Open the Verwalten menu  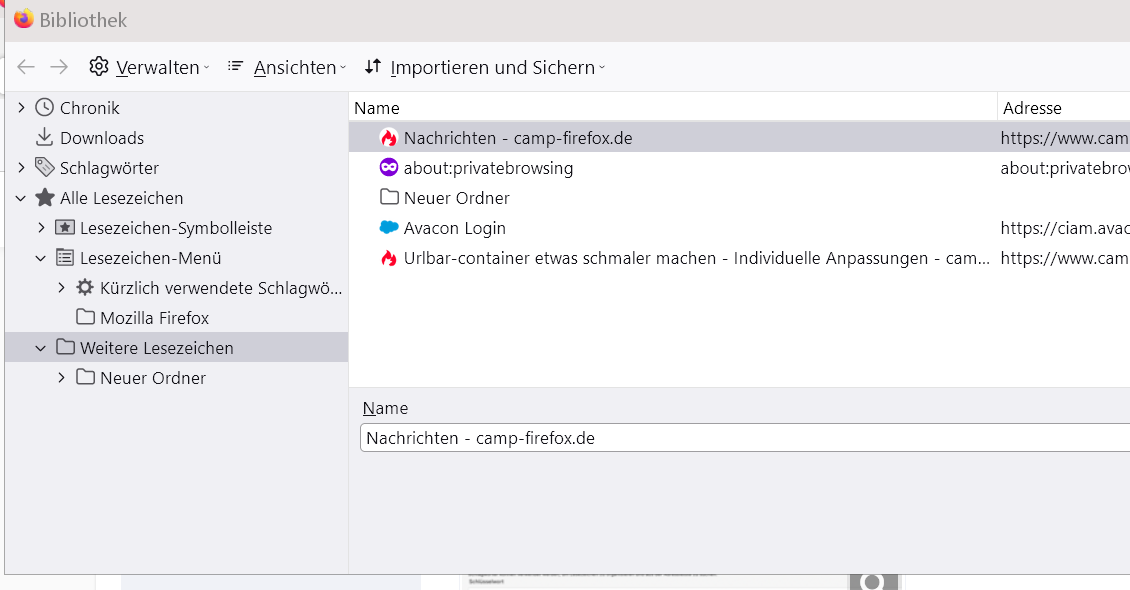pyautogui.click(x=149, y=68)
